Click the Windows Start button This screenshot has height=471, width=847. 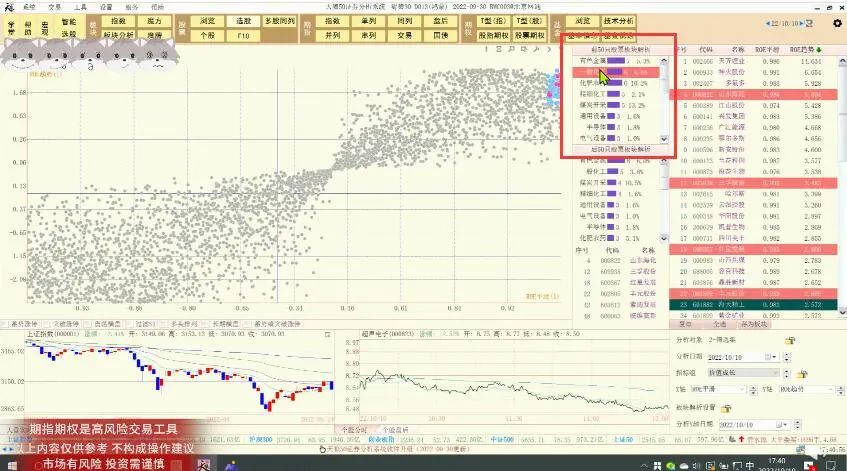point(10,465)
